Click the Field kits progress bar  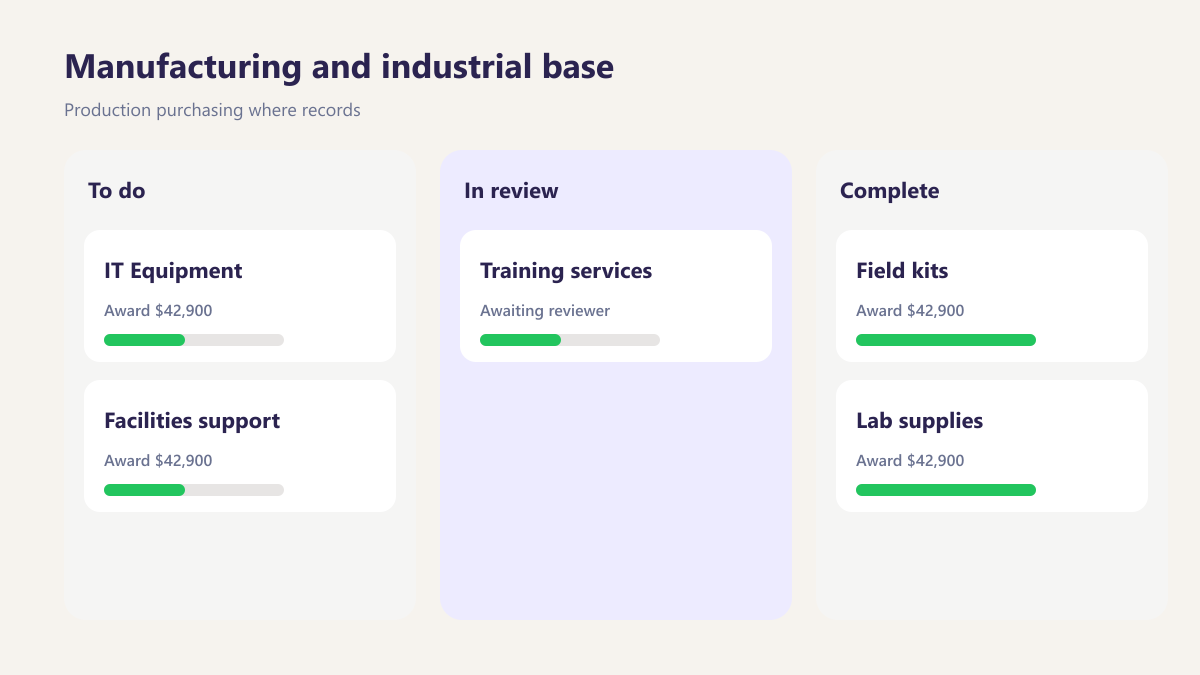(x=946, y=340)
